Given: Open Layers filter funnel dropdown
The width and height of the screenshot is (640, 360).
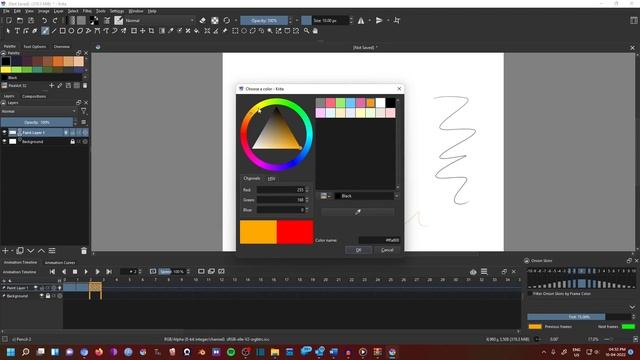Looking at the screenshot, I should 84,111.
